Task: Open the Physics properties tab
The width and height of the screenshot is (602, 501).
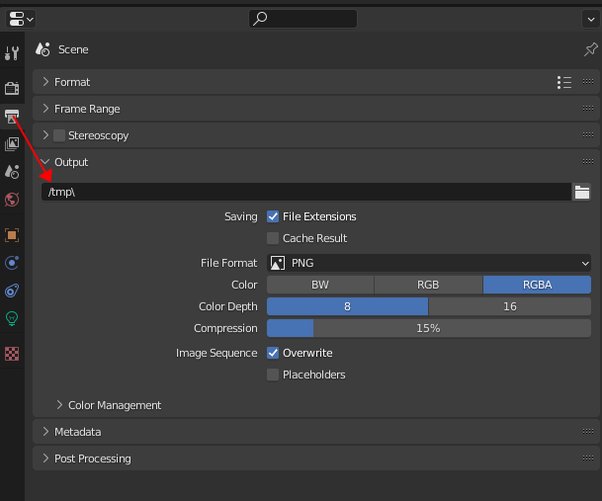Action: (12, 263)
